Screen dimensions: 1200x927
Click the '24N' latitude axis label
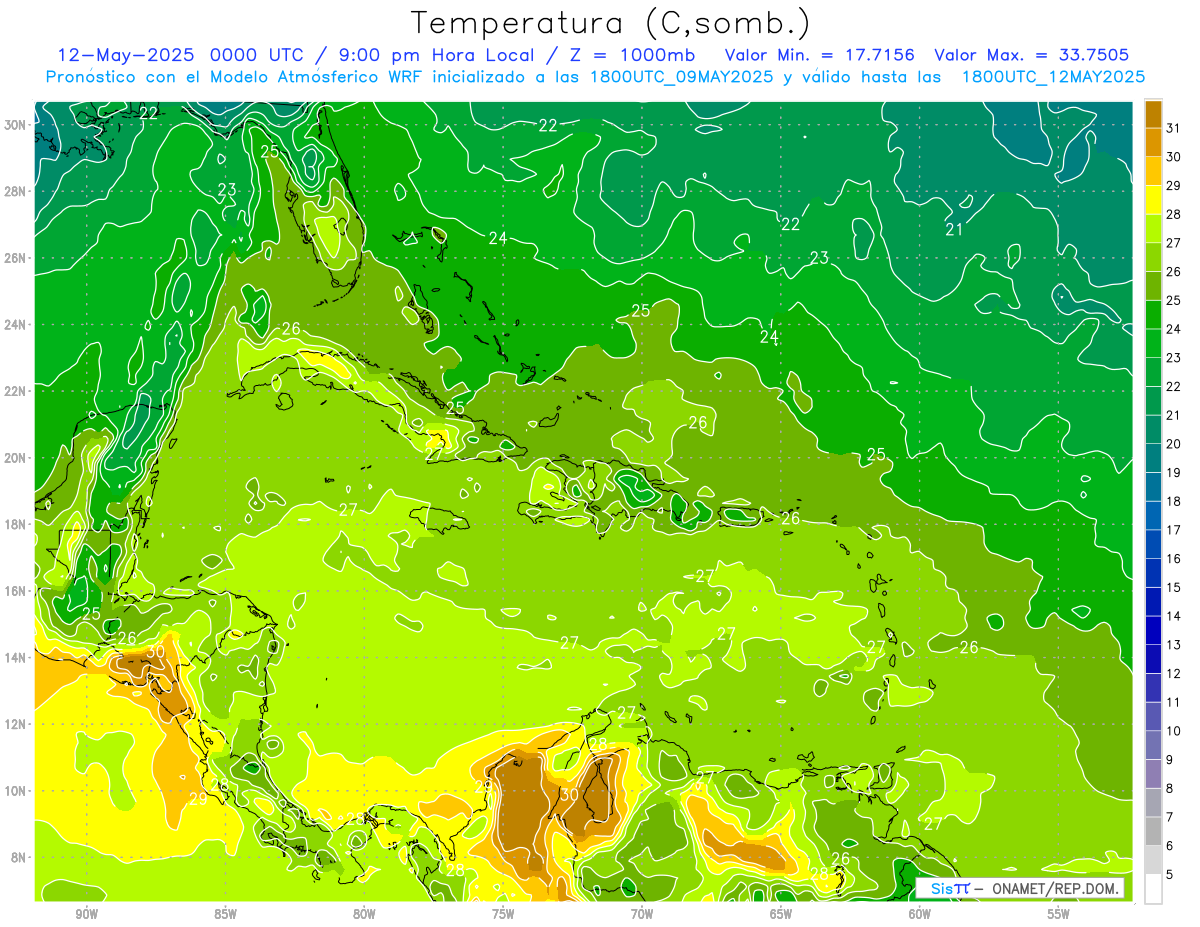tap(16, 324)
